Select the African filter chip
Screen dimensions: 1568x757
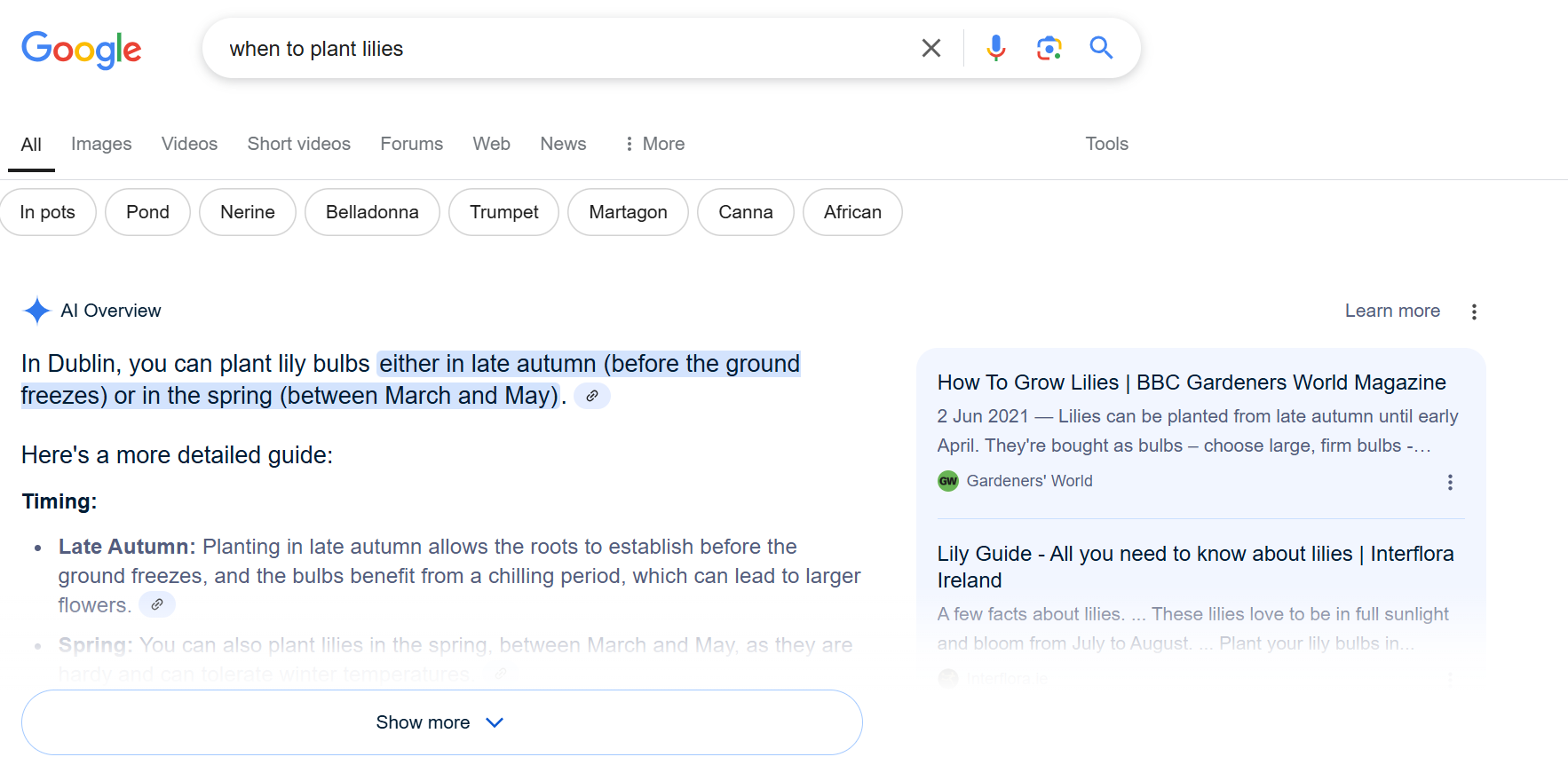click(x=852, y=212)
